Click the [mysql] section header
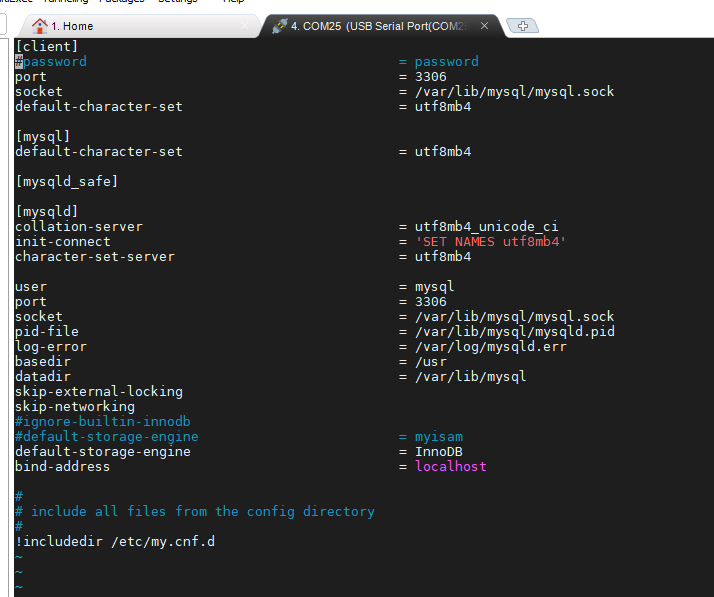Image resolution: width=714 pixels, height=597 pixels. (x=43, y=136)
